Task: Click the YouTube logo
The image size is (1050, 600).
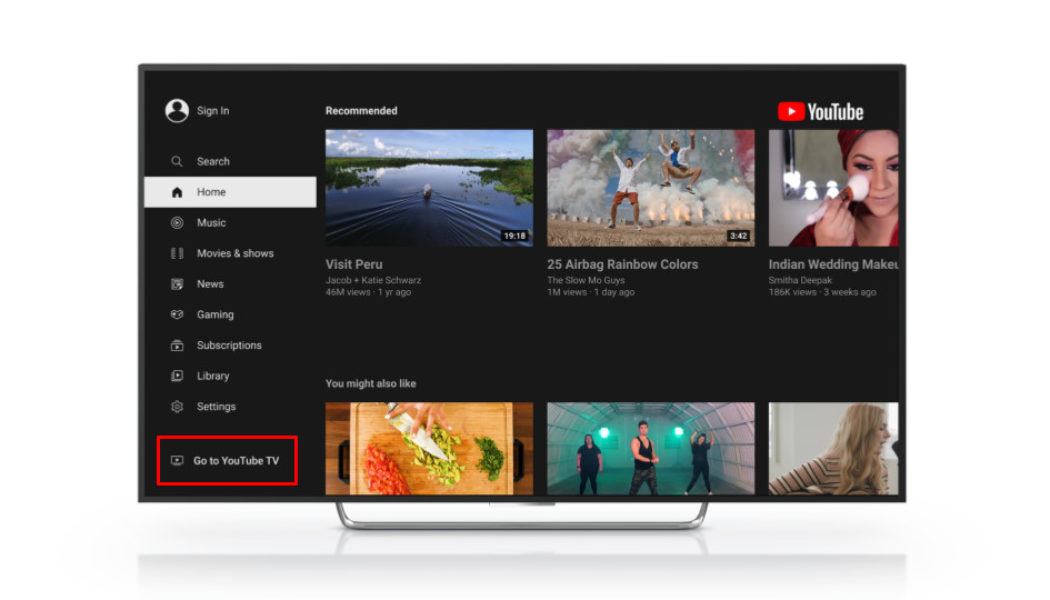Action: click(820, 111)
